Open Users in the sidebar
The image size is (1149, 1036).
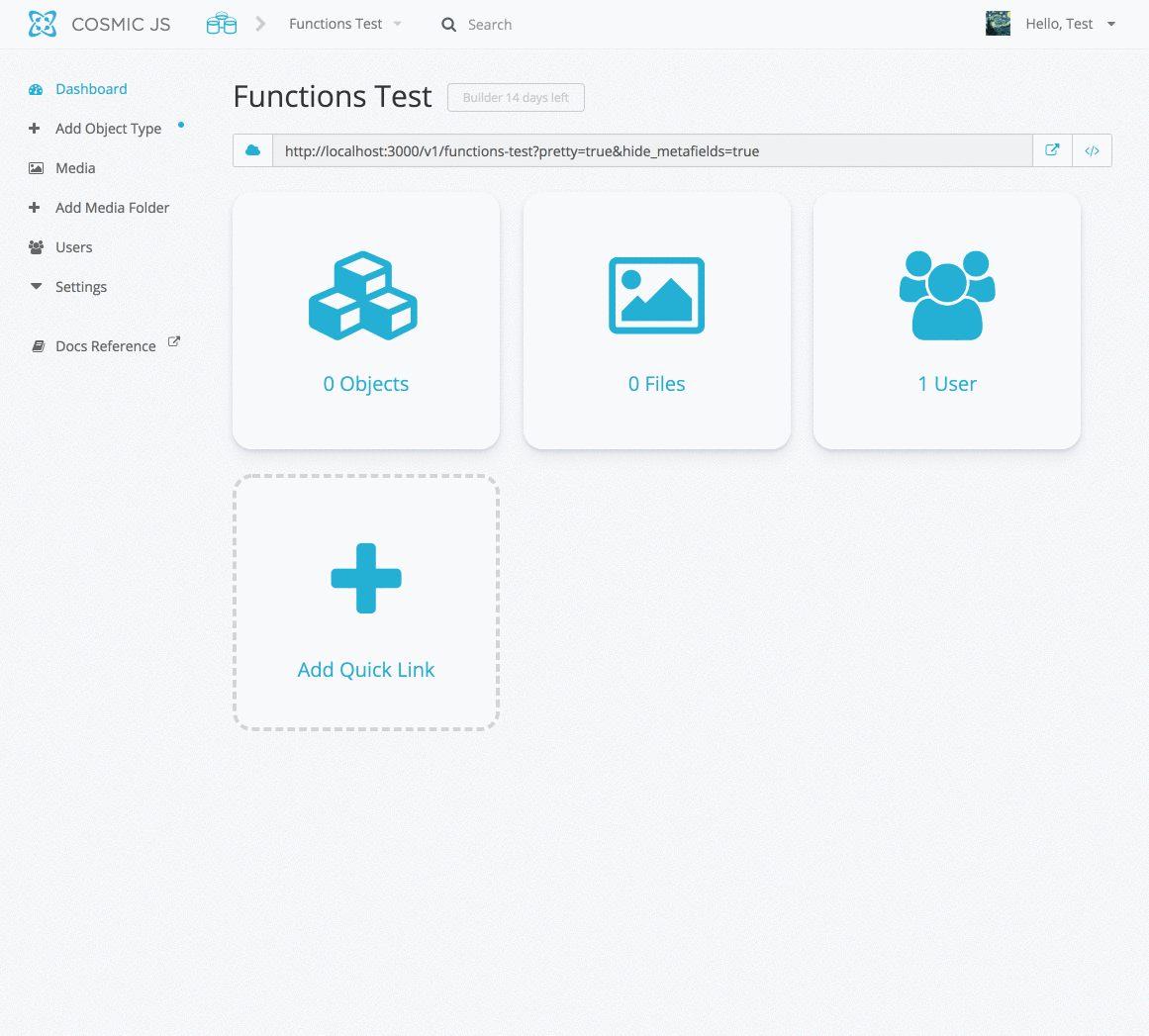pos(74,247)
